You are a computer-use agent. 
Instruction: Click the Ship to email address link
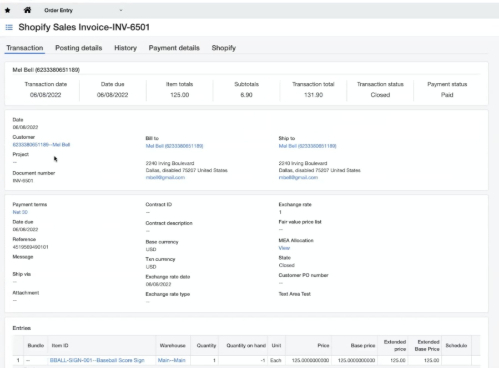298,177
